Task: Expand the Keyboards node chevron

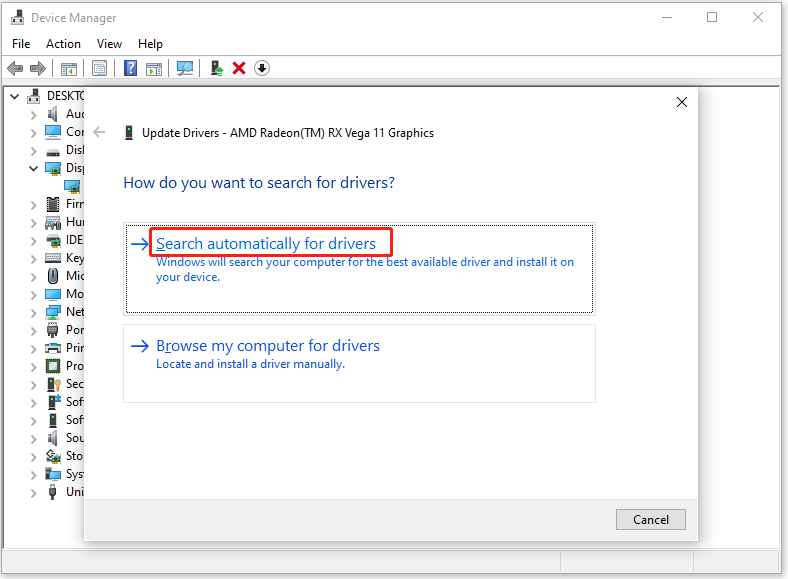Action: [33, 259]
